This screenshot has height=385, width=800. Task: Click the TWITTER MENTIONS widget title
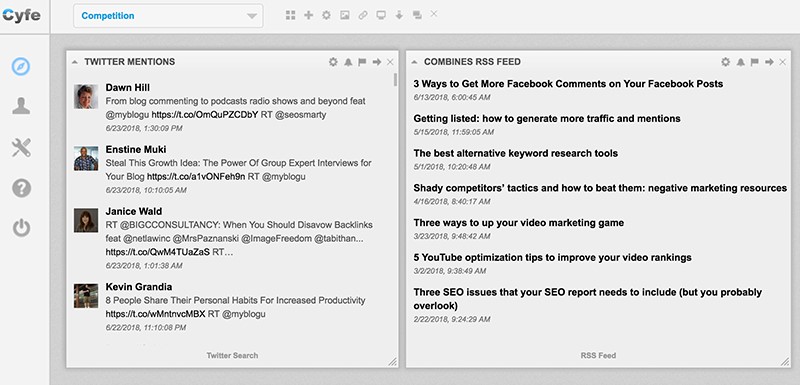[x=130, y=62]
